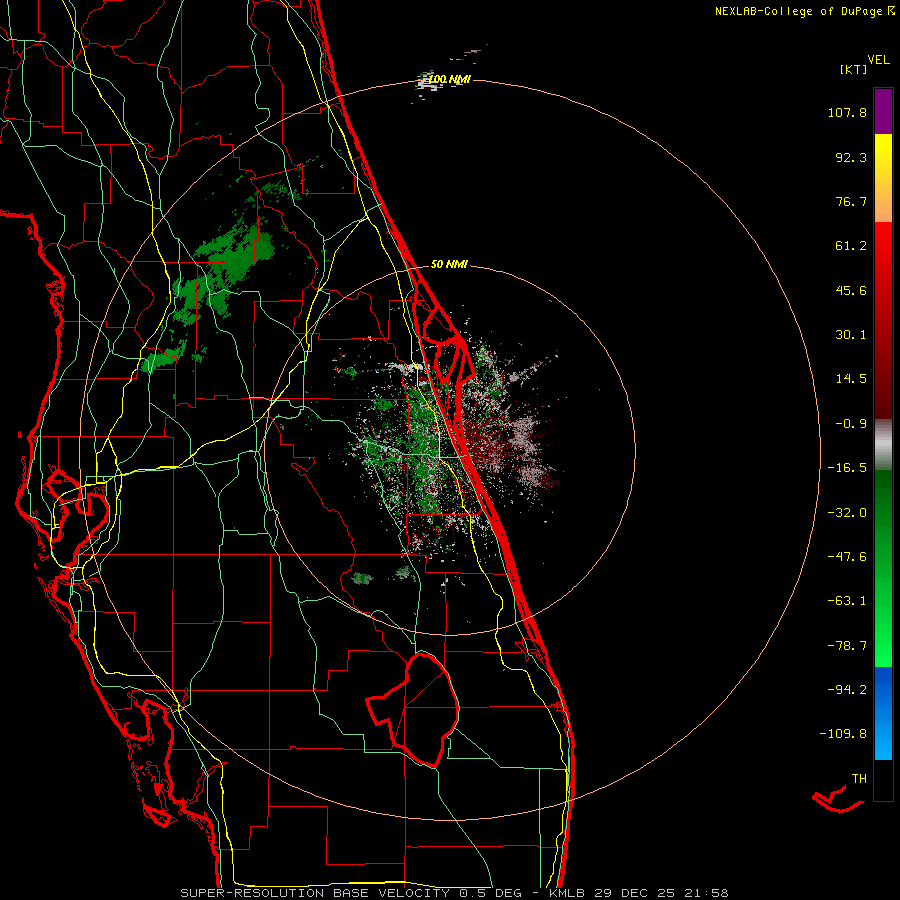Screen dimensions: 900x900
Task: Click the purple segment of velocity color bar
Action: click(x=883, y=111)
